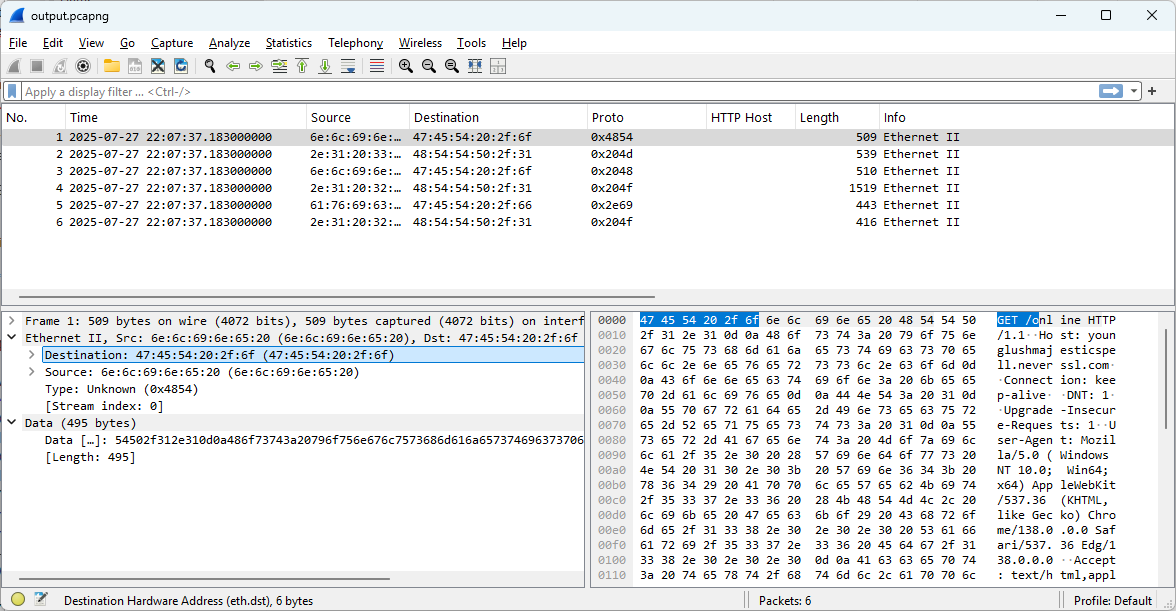The height and width of the screenshot is (611, 1176).
Task: Click the zoom in text icon
Action: point(406,66)
